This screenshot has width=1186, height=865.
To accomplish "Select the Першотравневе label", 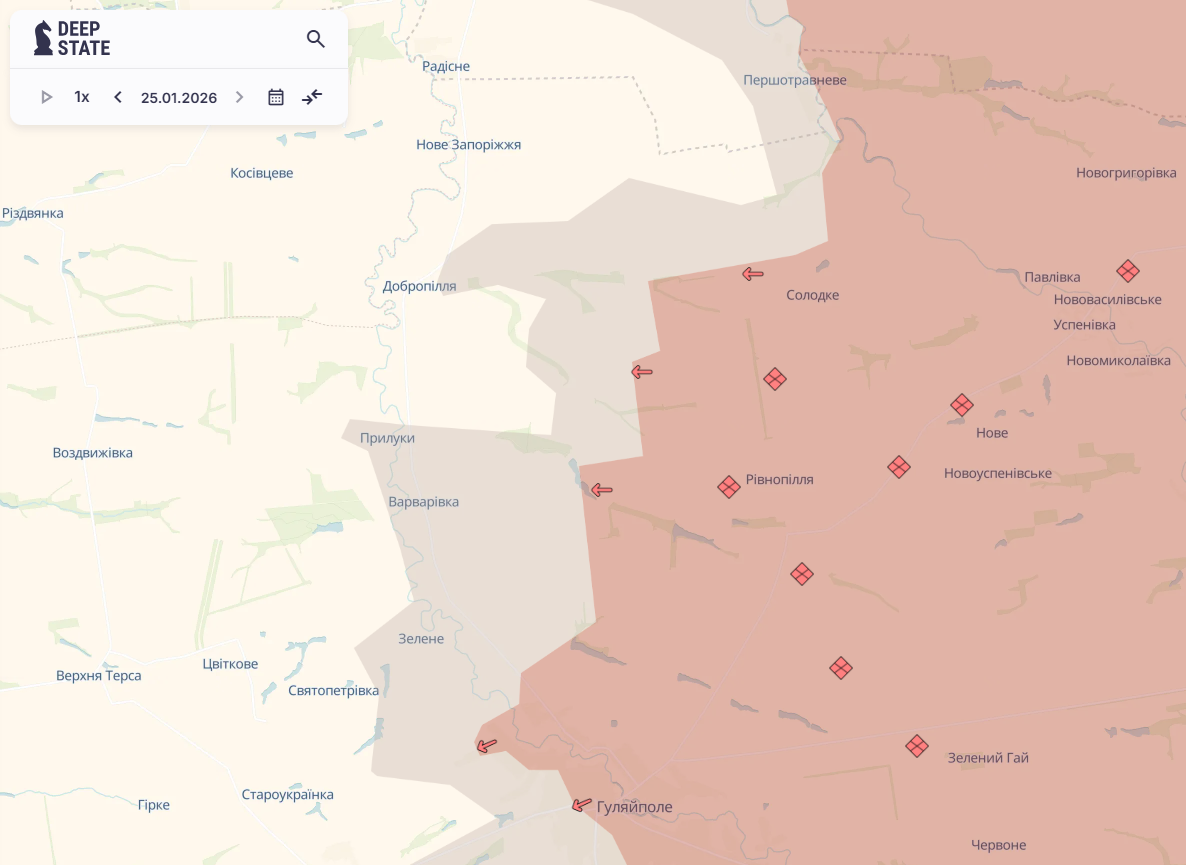I will point(795,80).
